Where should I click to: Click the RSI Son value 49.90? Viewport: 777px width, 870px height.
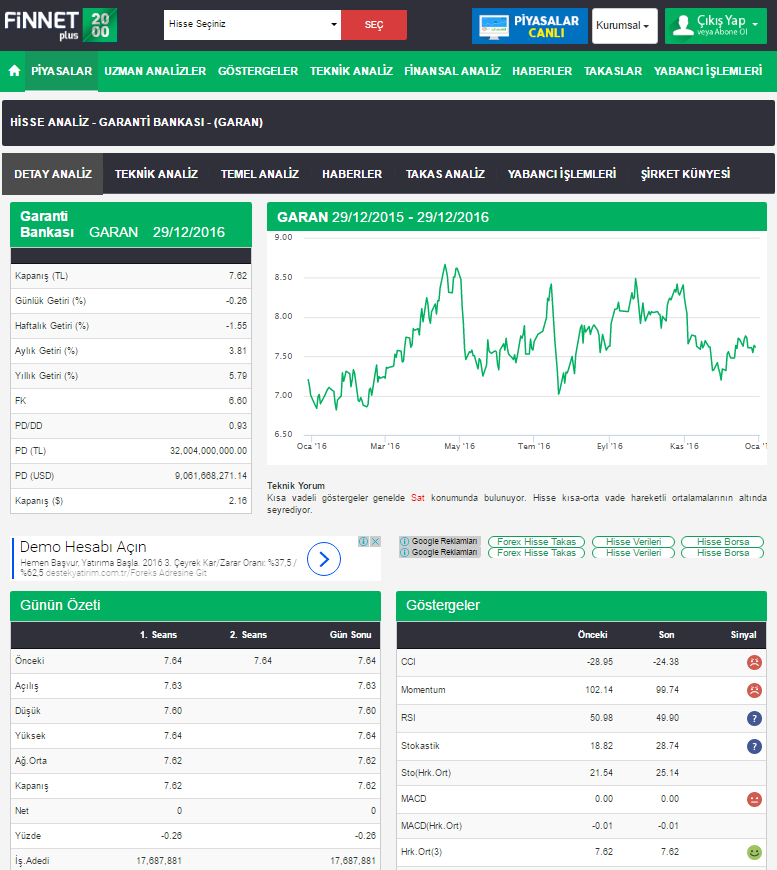[x=667, y=717]
